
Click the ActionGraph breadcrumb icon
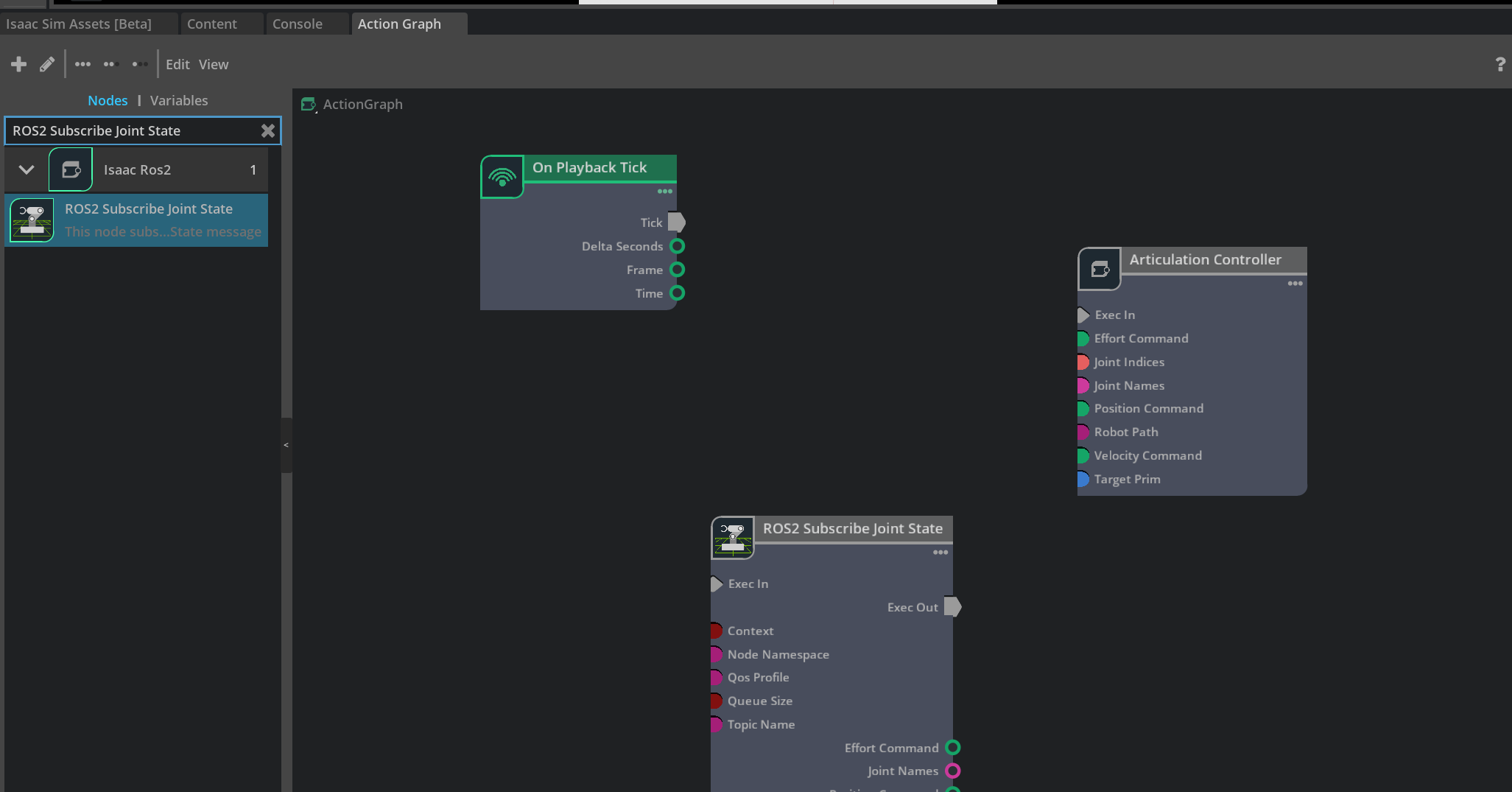coord(309,105)
